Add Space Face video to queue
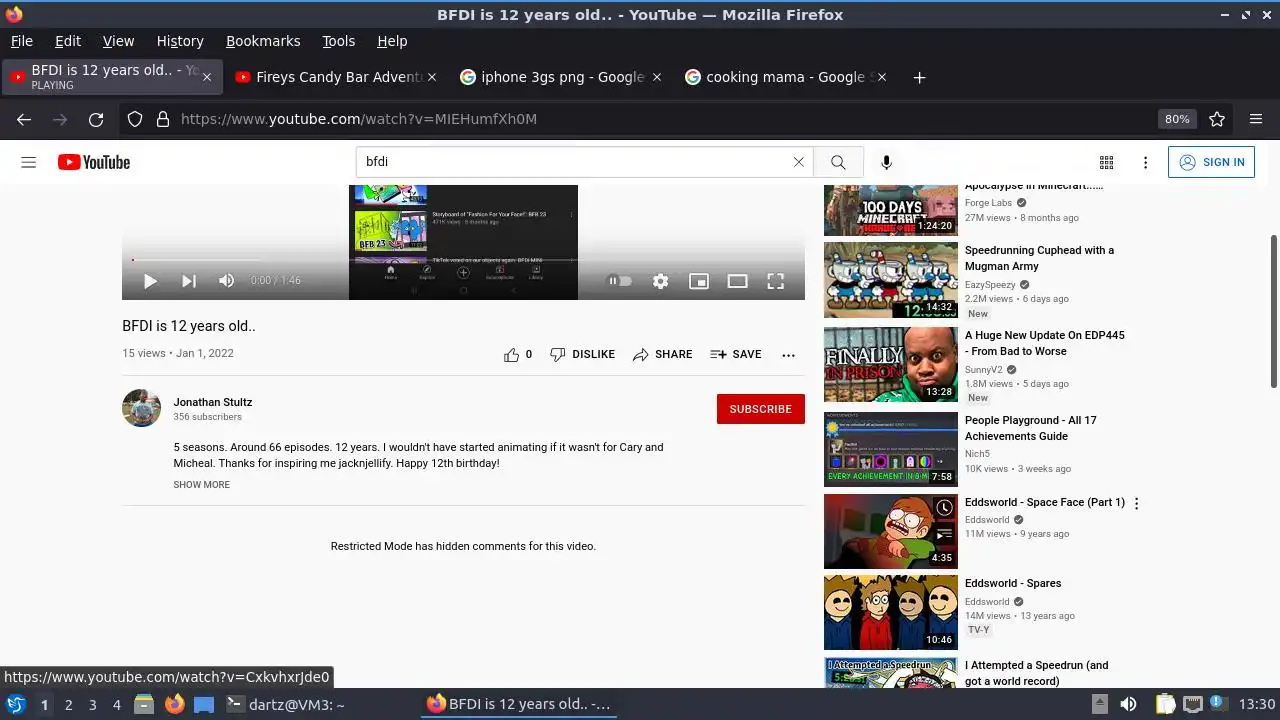The width and height of the screenshot is (1280, 720). click(944, 535)
